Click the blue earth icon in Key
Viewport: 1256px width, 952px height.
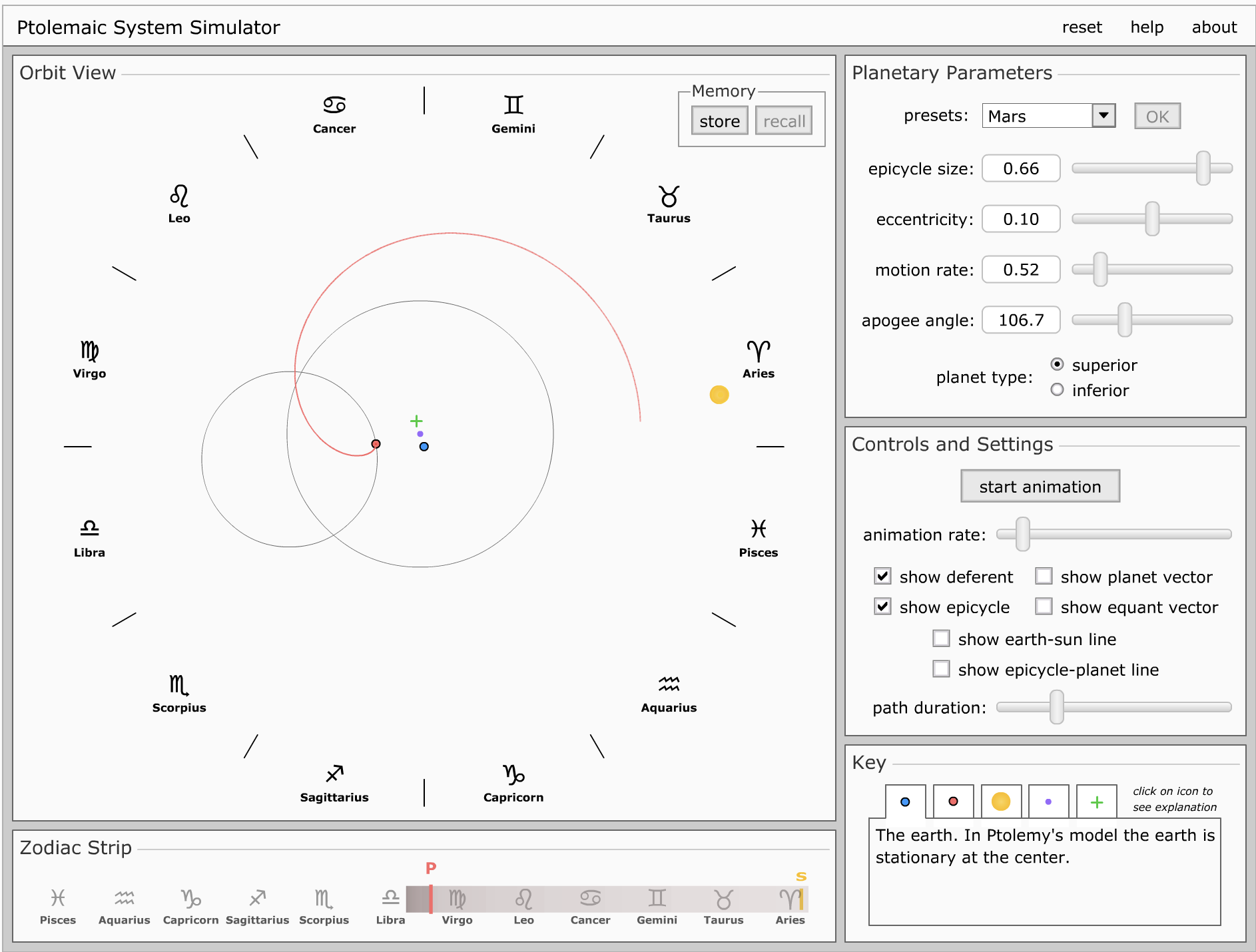click(905, 802)
